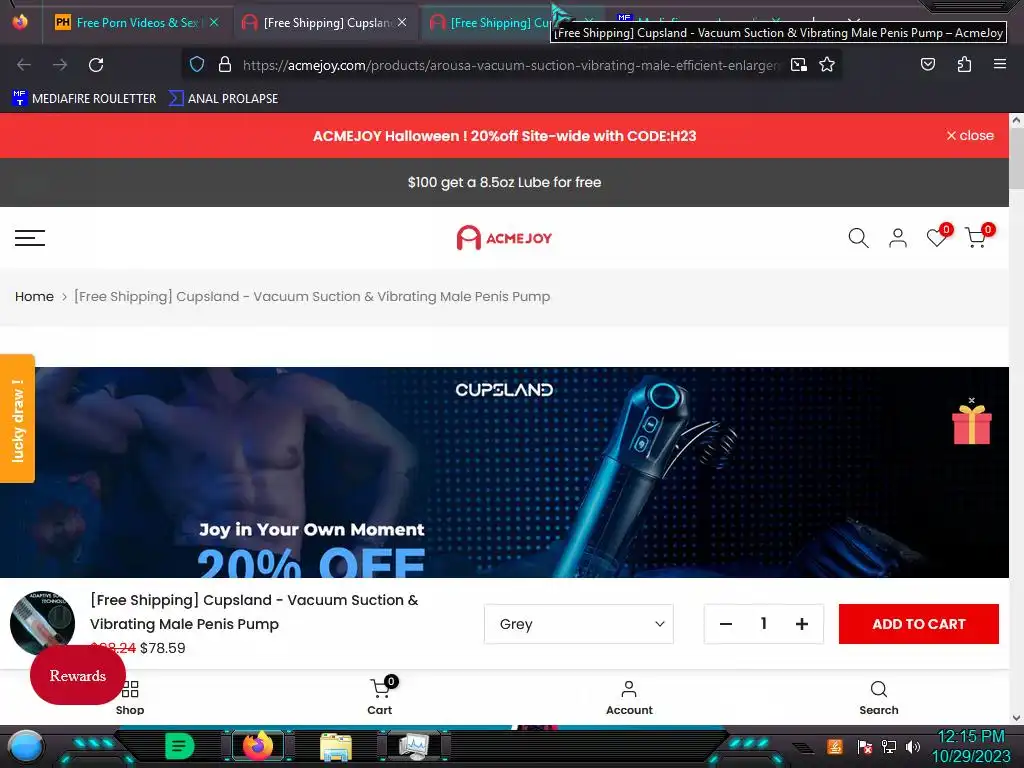Screen dimensions: 1024x768
Task: Reload the current page
Action: point(96,65)
